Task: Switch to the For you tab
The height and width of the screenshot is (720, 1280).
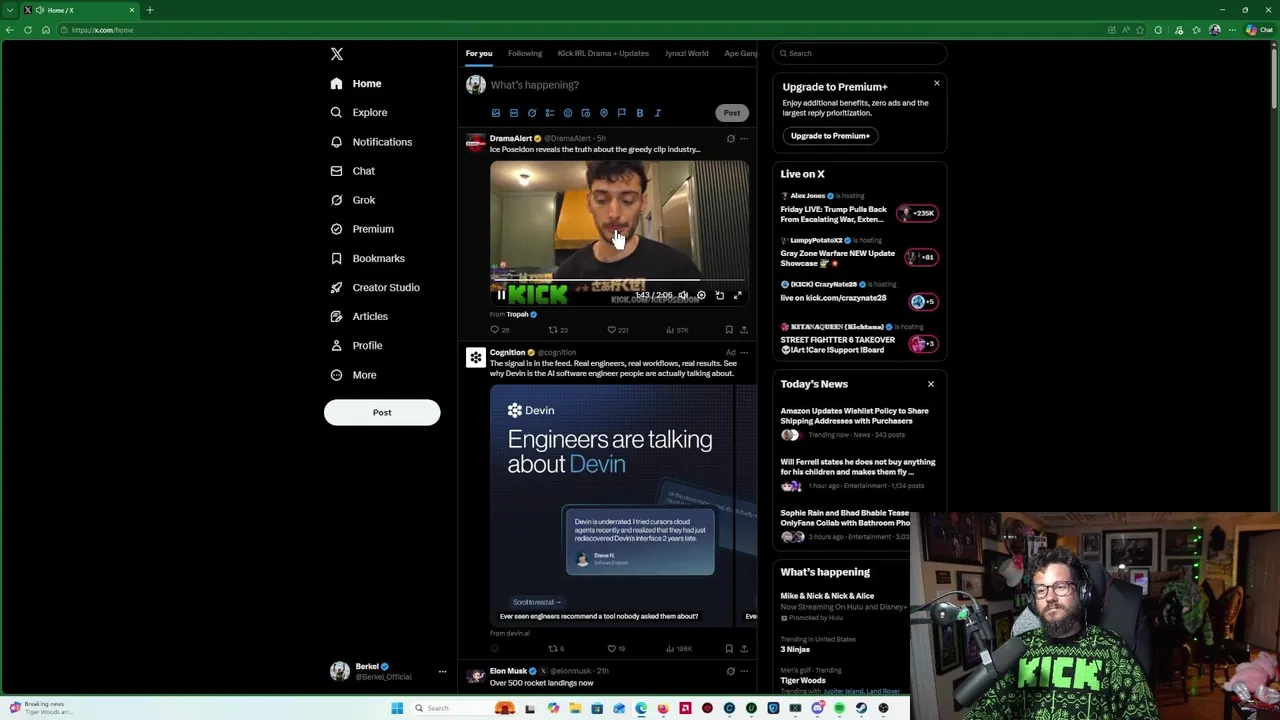Action: tap(478, 53)
